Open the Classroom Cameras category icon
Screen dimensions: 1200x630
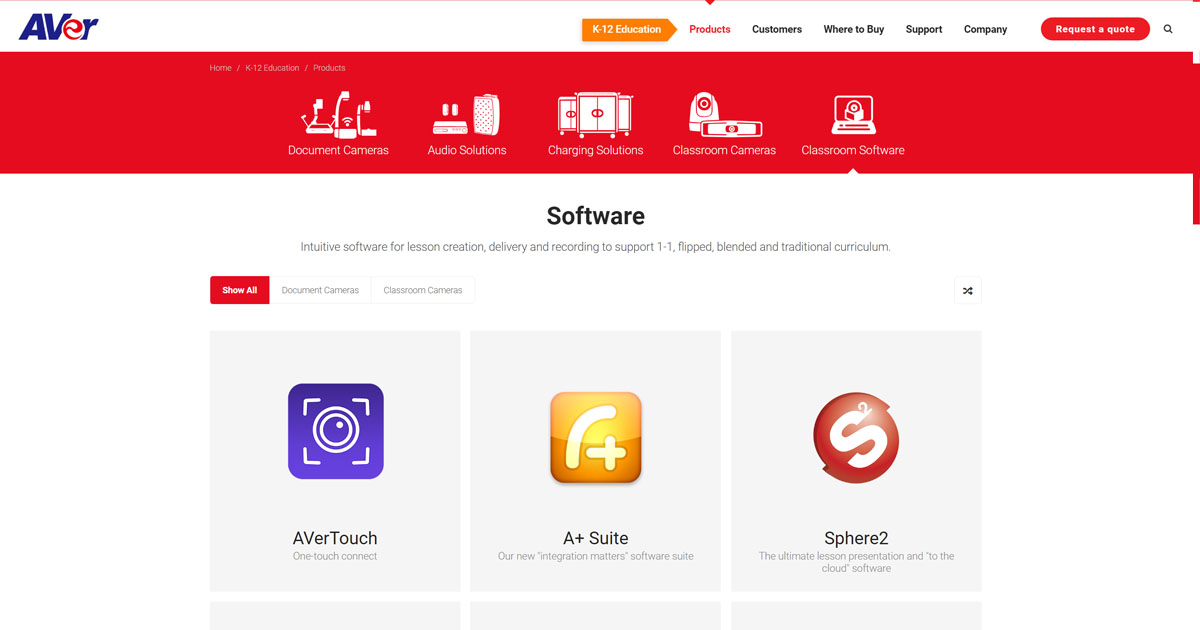click(x=724, y=115)
